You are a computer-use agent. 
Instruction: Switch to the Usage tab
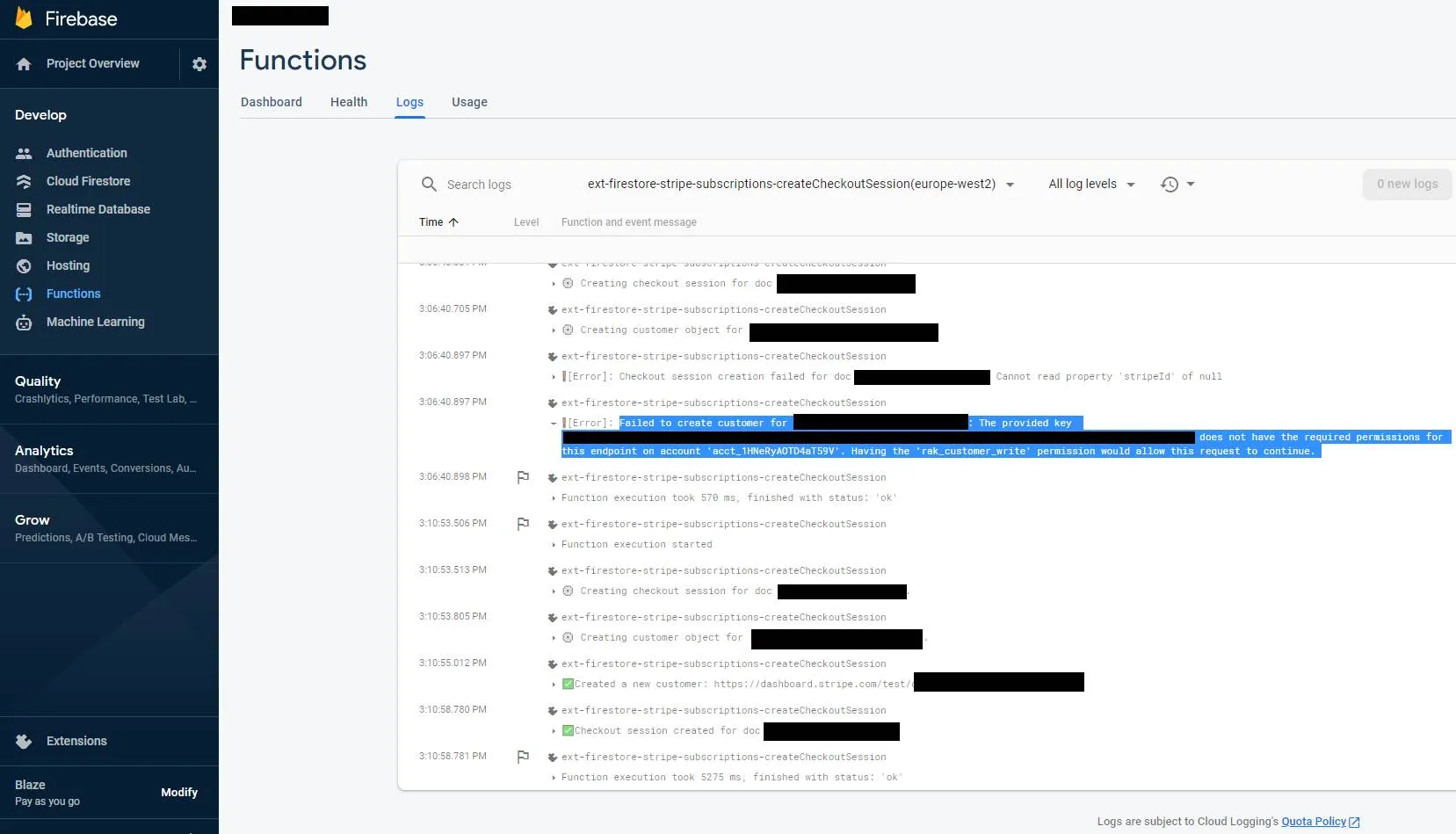469,102
